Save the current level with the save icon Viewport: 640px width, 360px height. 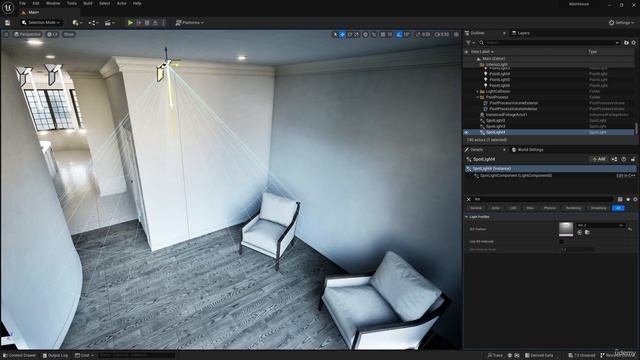tap(7, 23)
